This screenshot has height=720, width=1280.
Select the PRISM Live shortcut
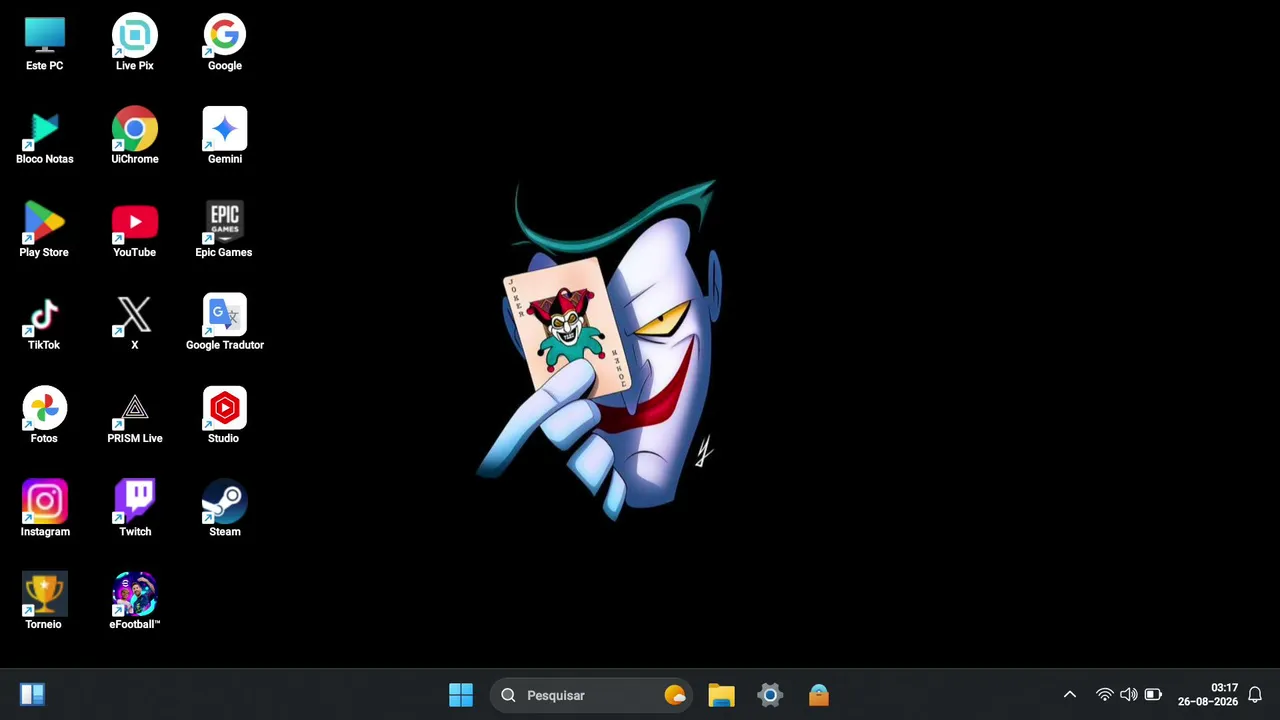(x=135, y=416)
